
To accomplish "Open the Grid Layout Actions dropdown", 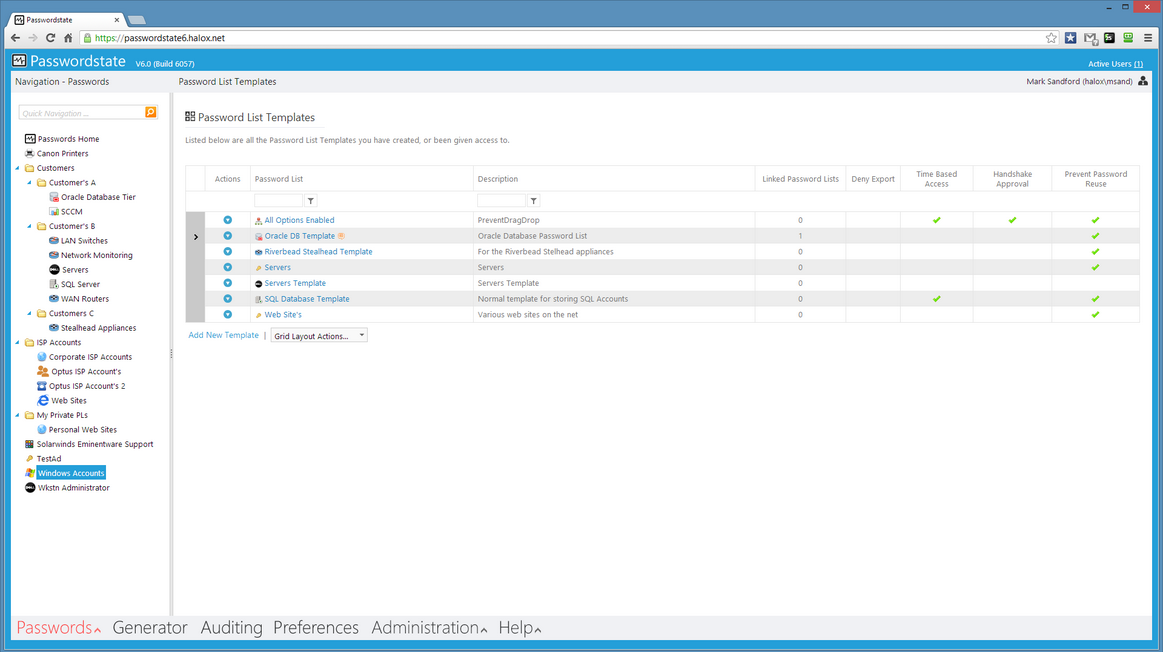I will (x=319, y=336).
